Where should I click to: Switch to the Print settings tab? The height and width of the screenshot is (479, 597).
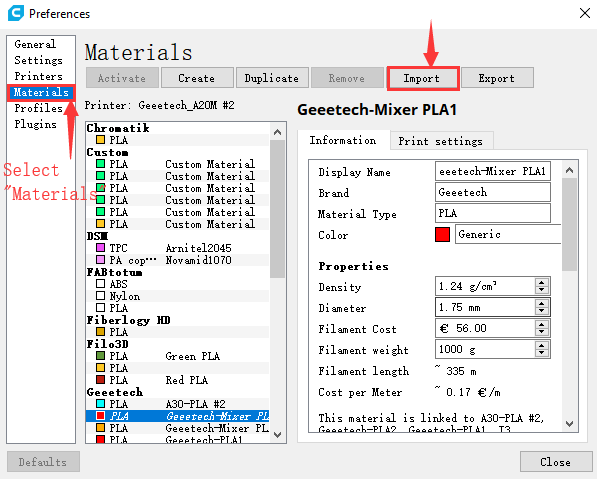pos(441,141)
